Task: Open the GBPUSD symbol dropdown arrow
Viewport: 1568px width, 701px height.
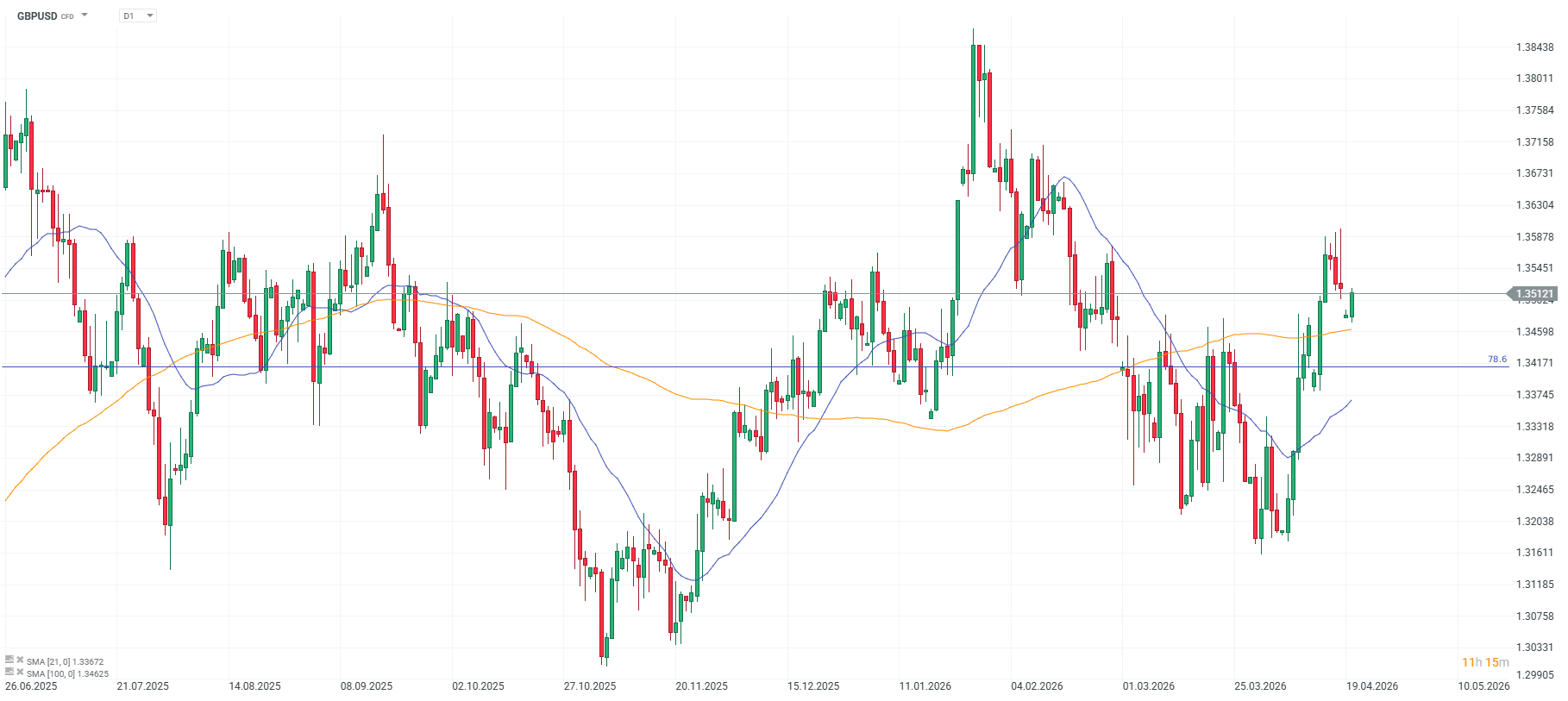Action: (x=85, y=16)
